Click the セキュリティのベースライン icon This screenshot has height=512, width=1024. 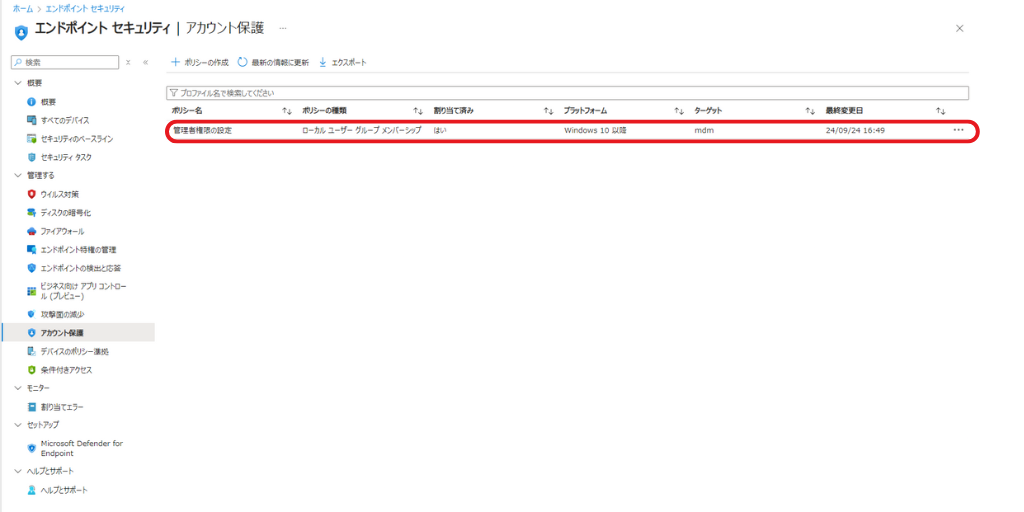click(31, 139)
